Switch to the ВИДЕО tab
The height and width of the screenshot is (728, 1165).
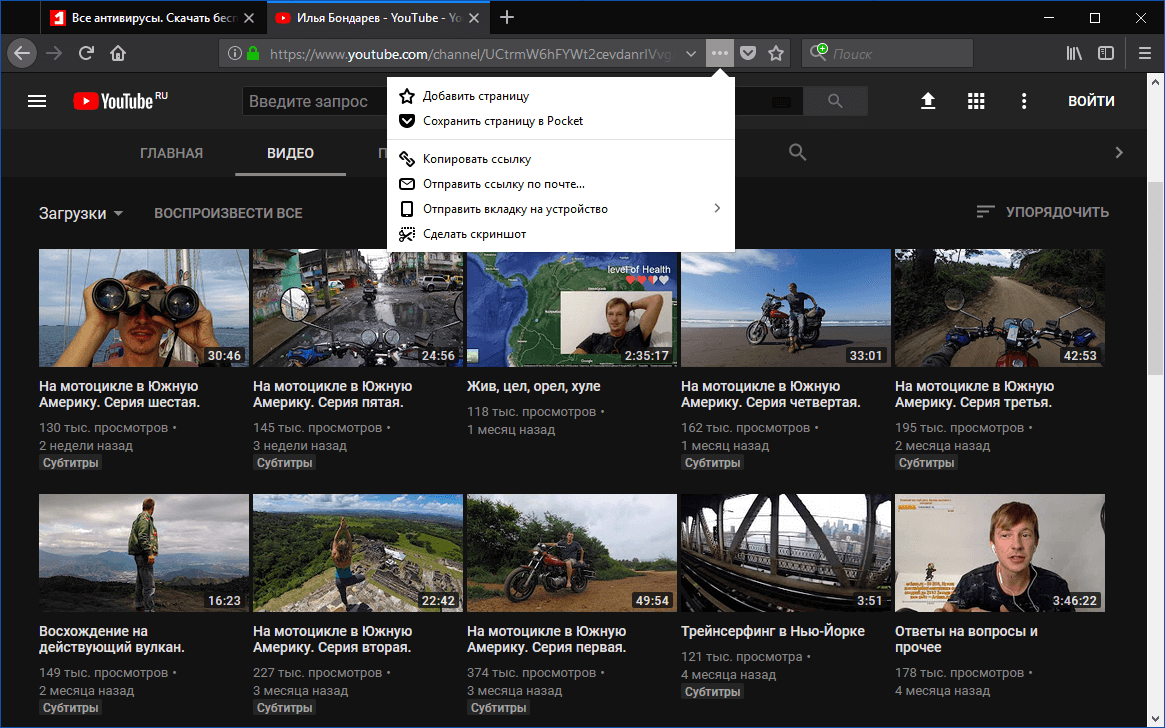289,153
